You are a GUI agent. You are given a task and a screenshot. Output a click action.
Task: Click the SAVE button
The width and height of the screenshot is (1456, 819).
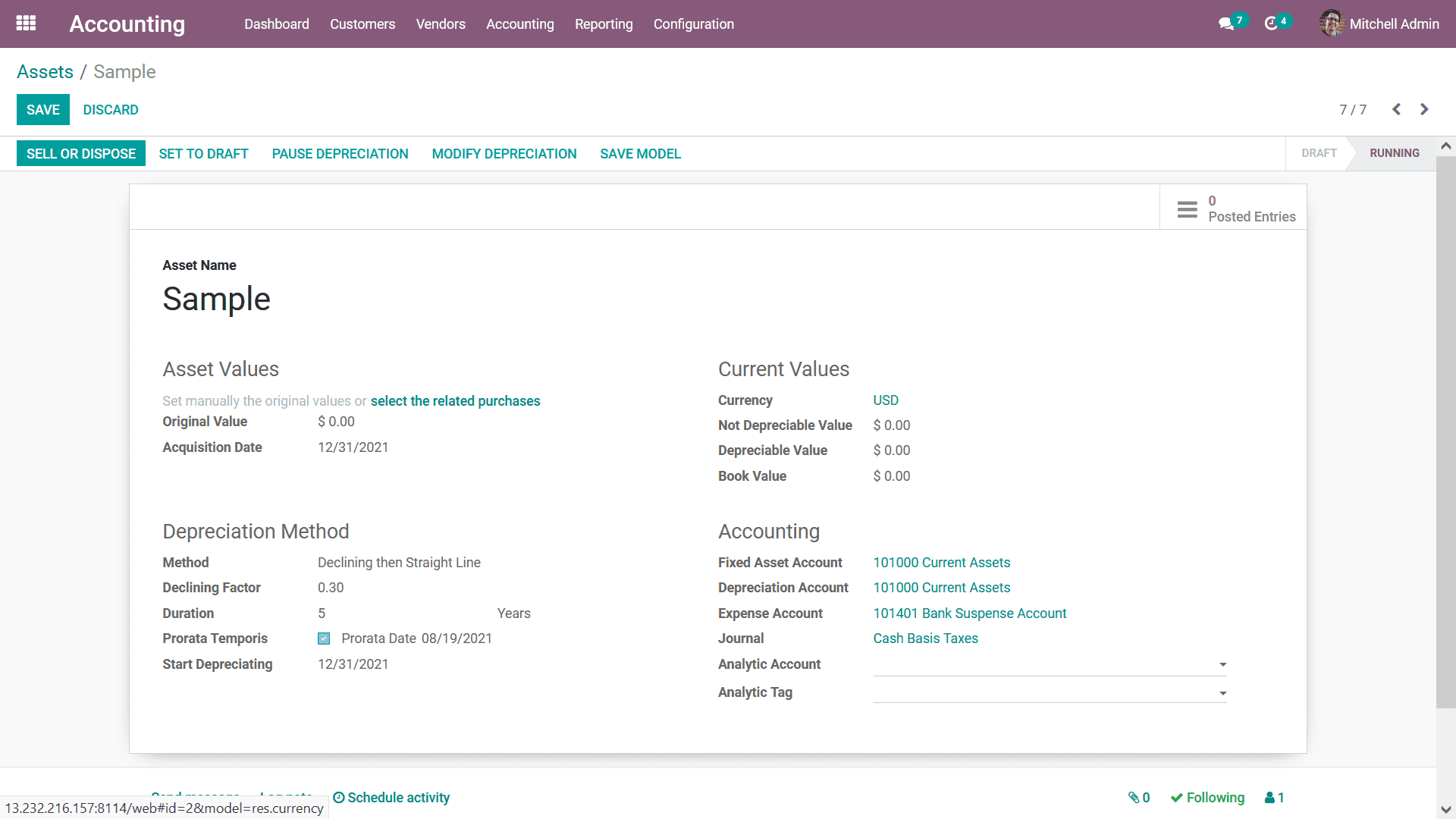click(x=43, y=109)
